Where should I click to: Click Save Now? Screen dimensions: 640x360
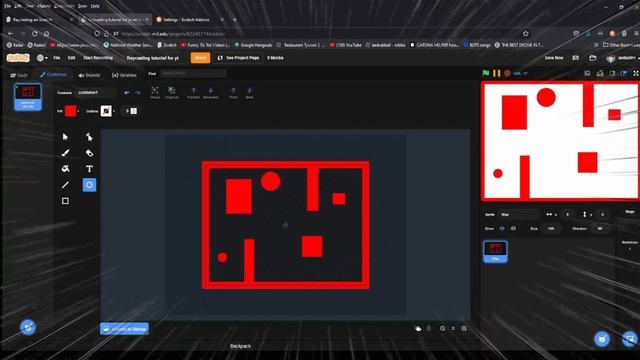[x=554, y=58]
